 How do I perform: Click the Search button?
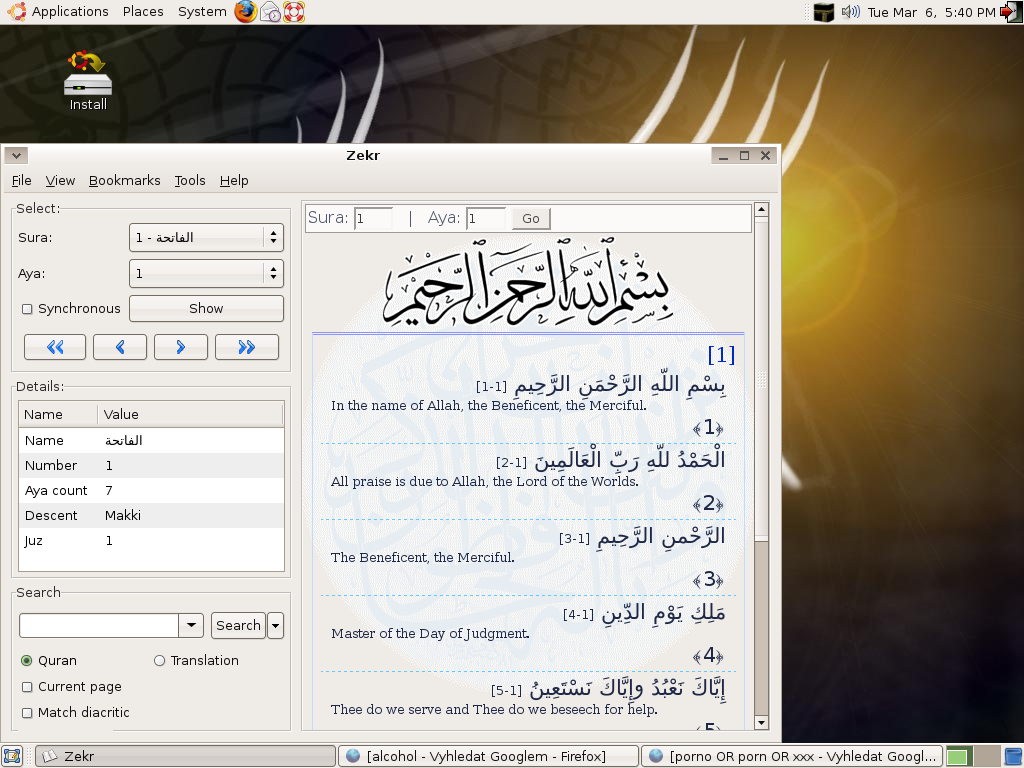[x=238, y=626]
